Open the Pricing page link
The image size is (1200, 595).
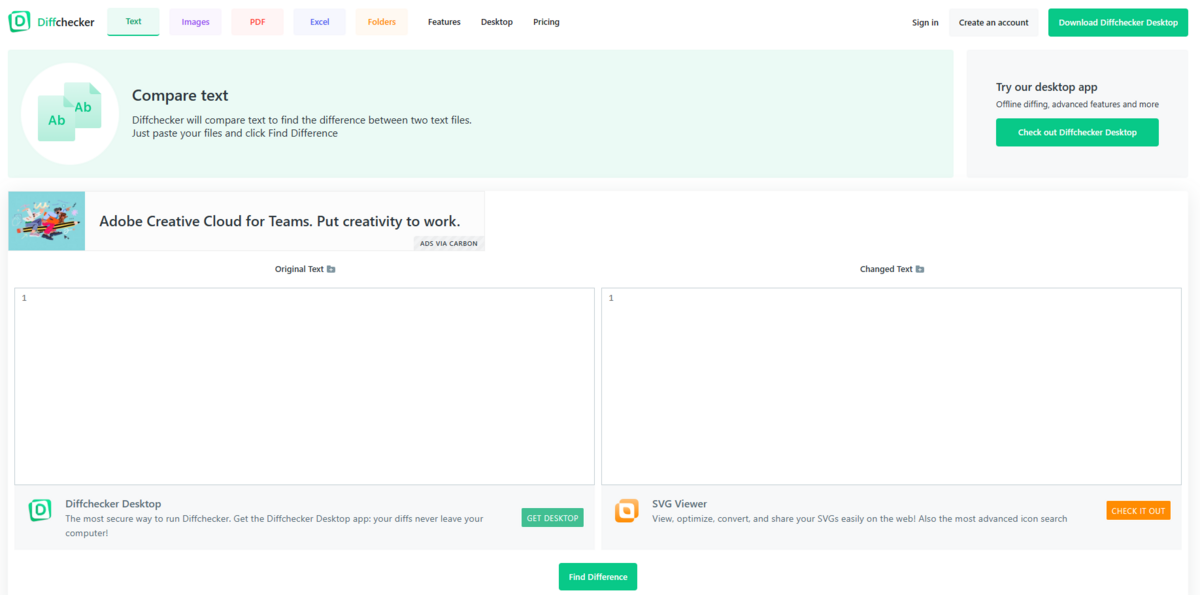click(x=546, y=22)
